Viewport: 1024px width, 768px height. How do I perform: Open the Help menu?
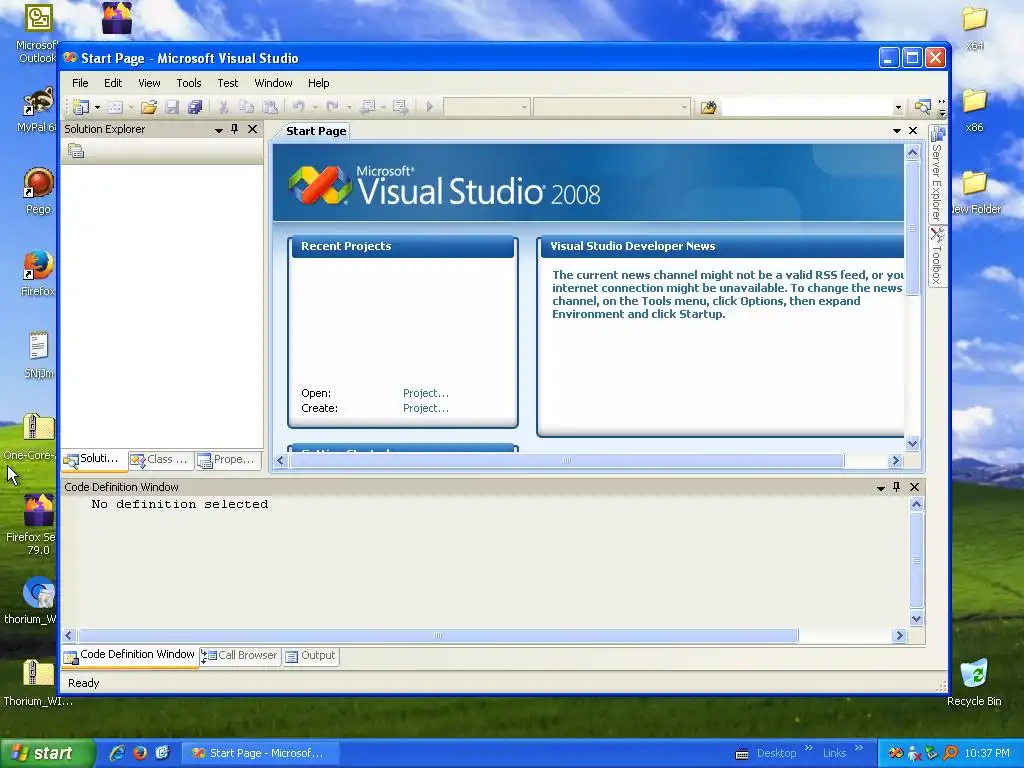point(319,83)
